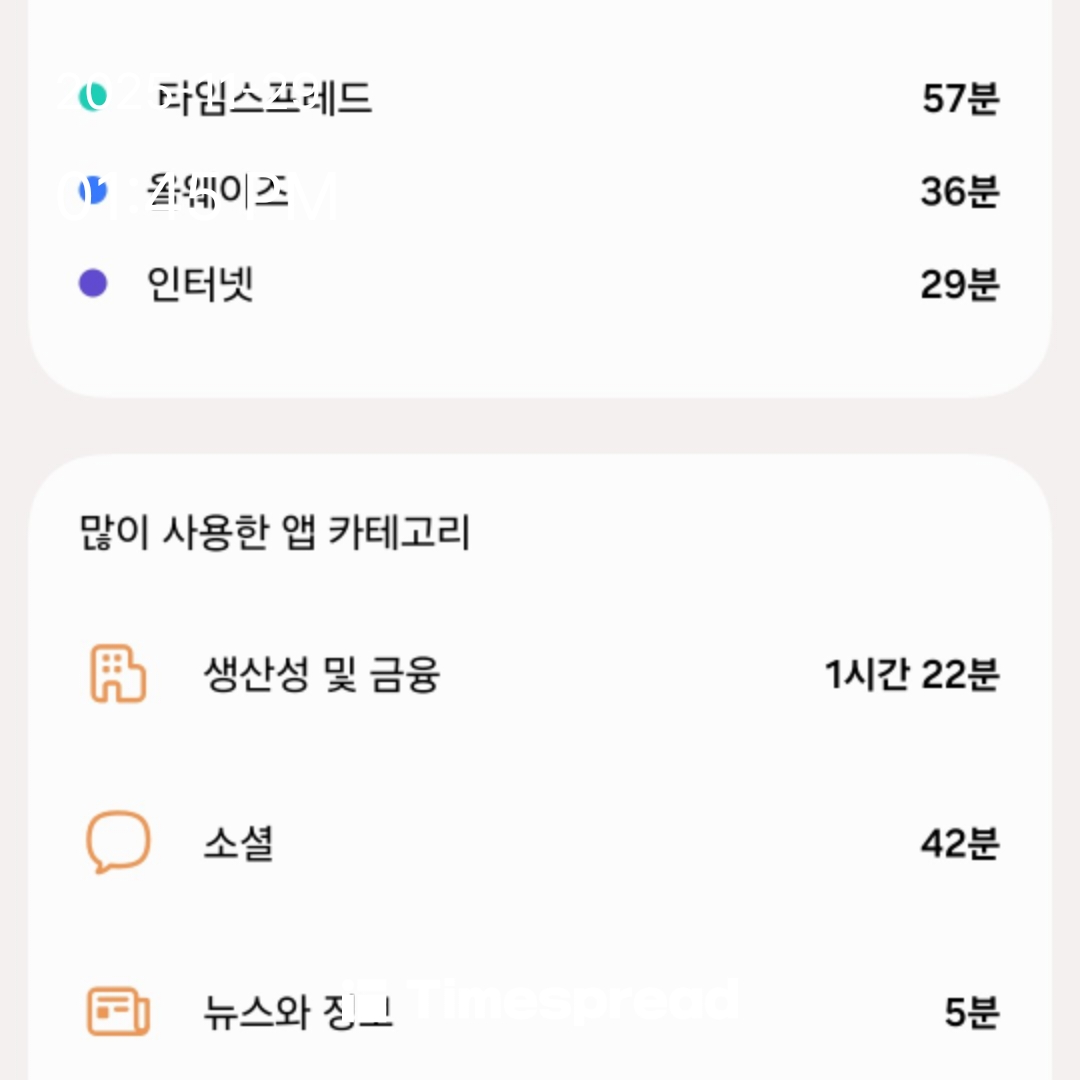Click the 42분 duration for Social
The width and height of the screenshot is (1080, 1080).
[x=960, y=844]
